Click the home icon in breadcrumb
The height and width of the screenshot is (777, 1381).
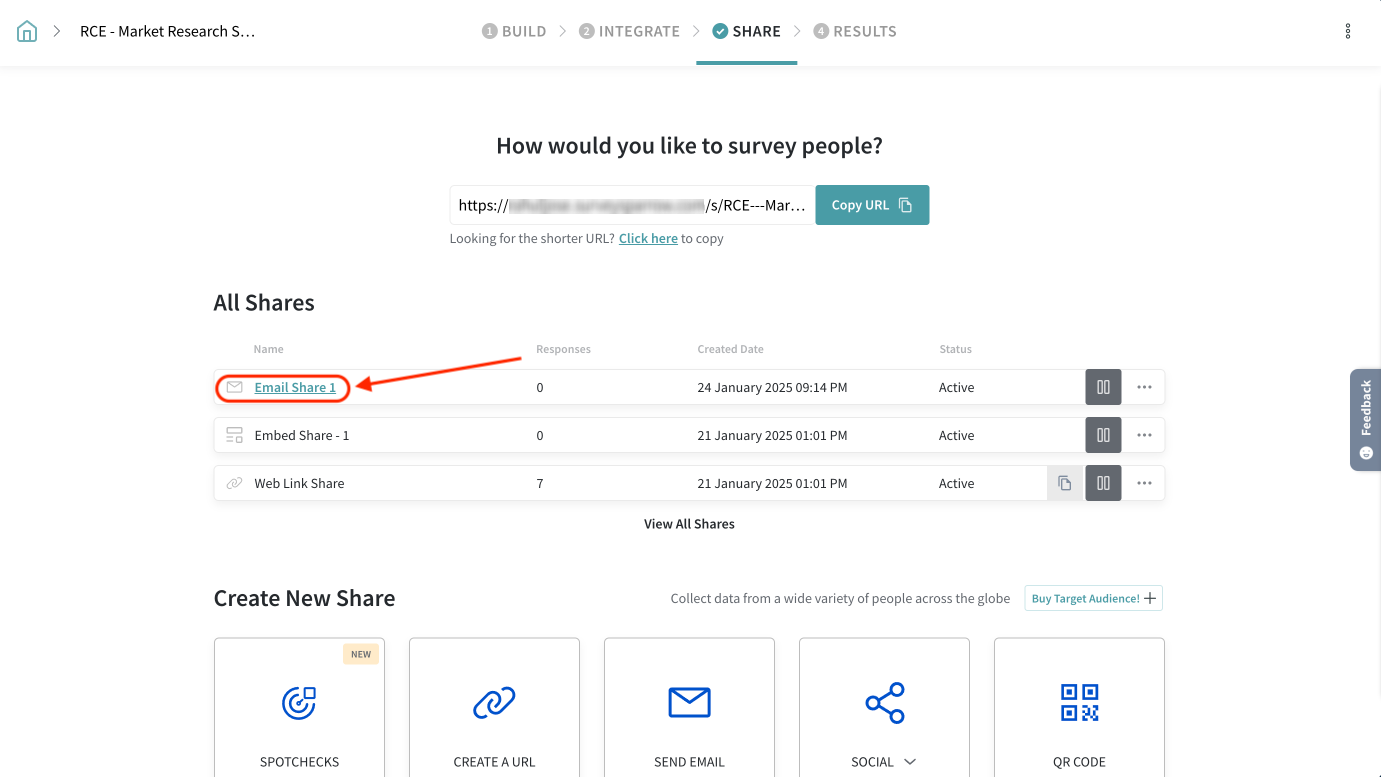point(27,32)
